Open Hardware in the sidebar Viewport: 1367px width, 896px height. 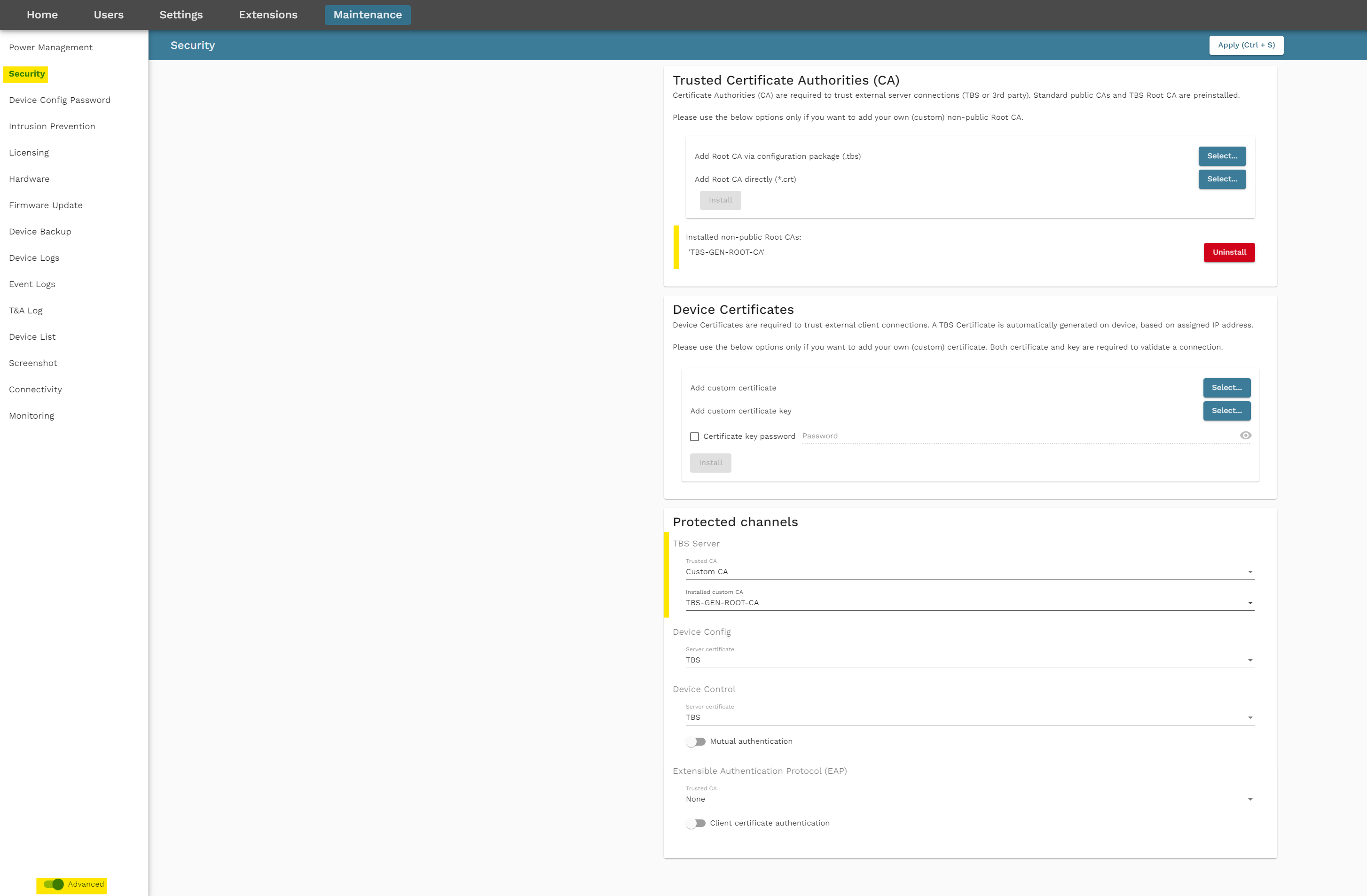29,179
